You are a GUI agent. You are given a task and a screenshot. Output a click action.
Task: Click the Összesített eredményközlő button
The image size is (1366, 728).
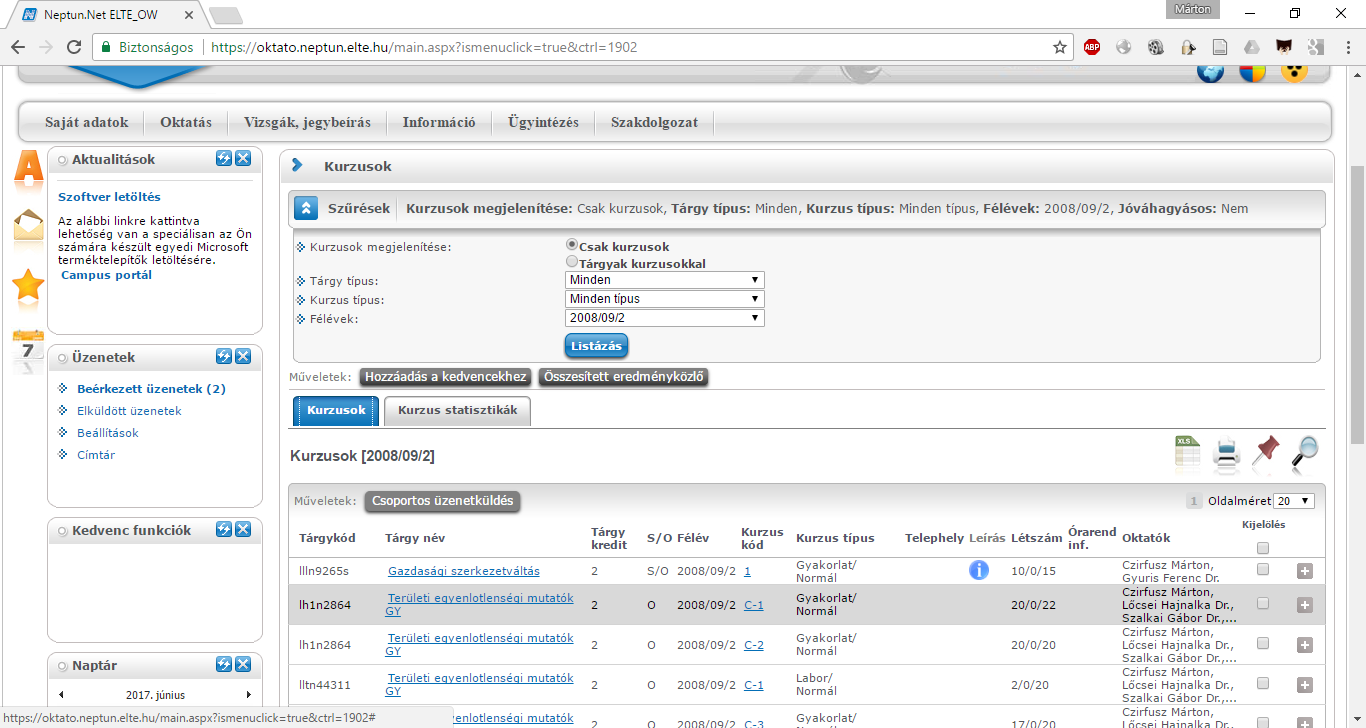tap(624, 377)
